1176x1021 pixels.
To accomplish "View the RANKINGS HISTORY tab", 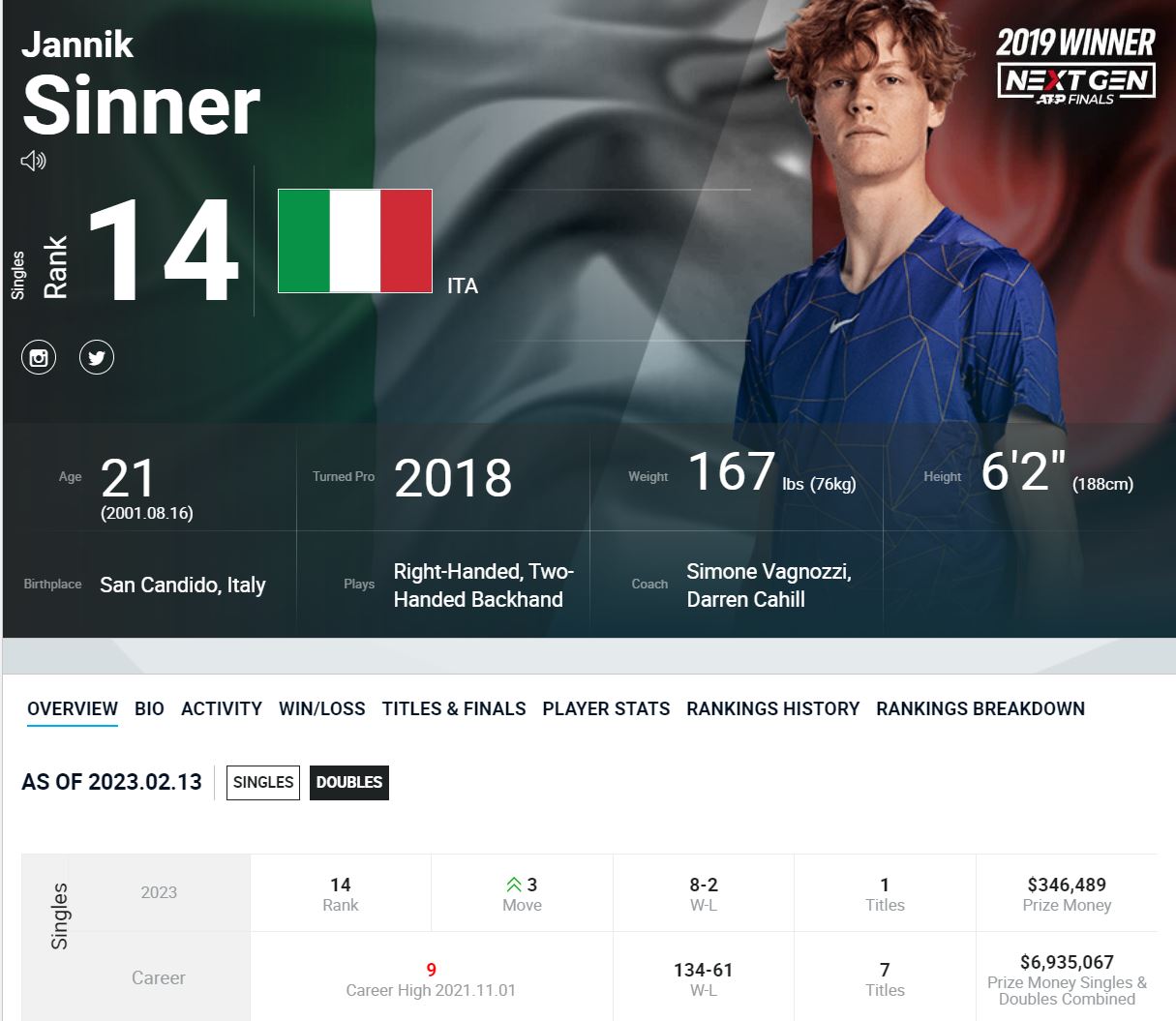I will point(773,708).
